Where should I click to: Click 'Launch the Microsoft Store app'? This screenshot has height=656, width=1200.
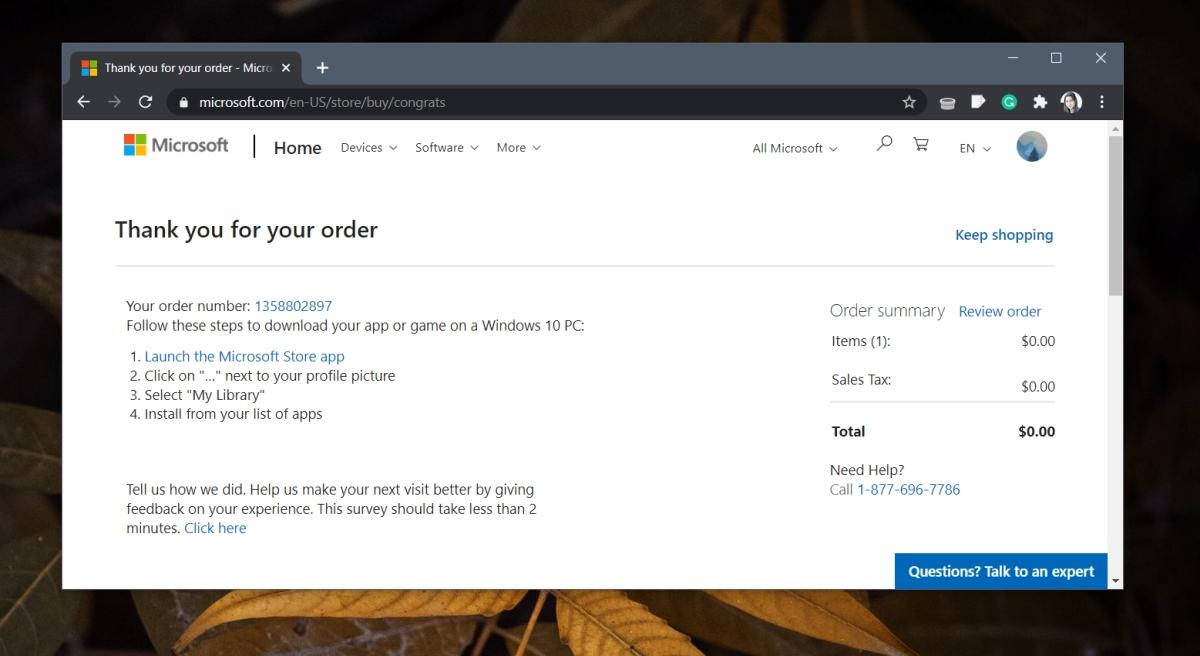244,356
